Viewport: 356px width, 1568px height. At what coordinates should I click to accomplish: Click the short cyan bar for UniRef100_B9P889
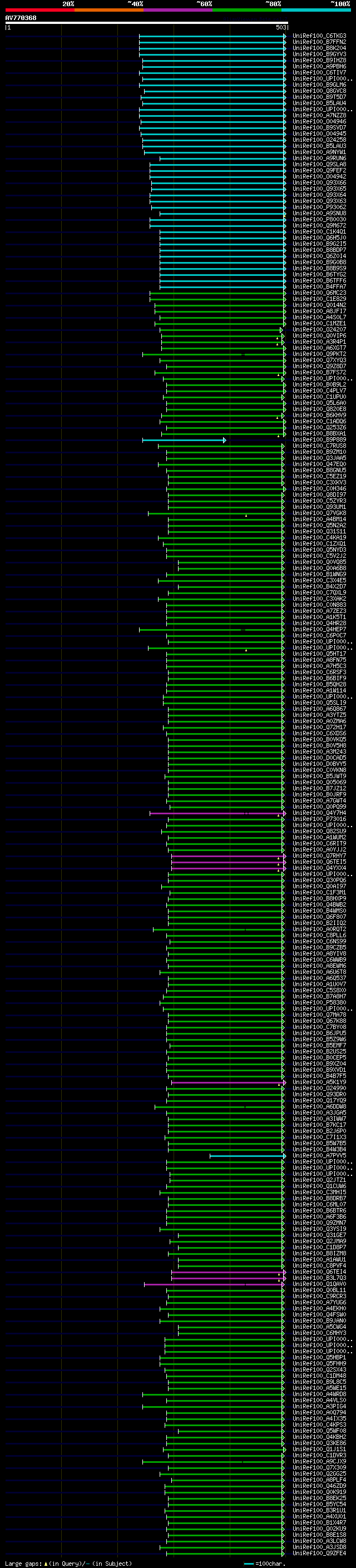coord(184,440)
